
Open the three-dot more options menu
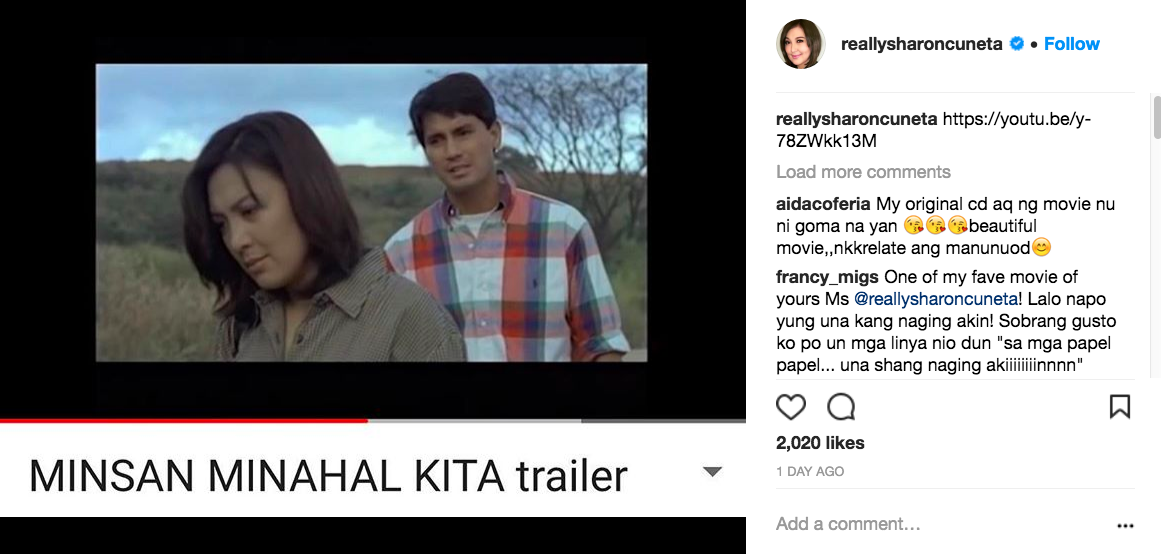pos(1125,526)
